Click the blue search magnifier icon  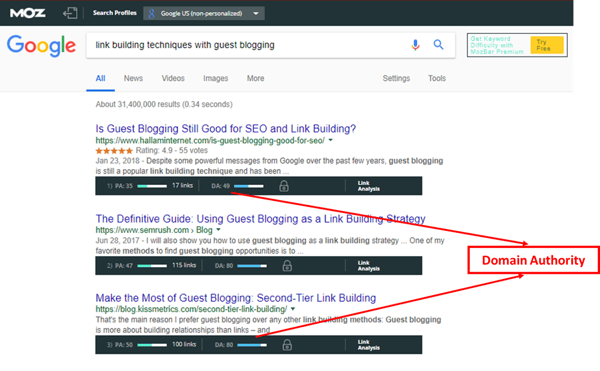coord(439,45)
